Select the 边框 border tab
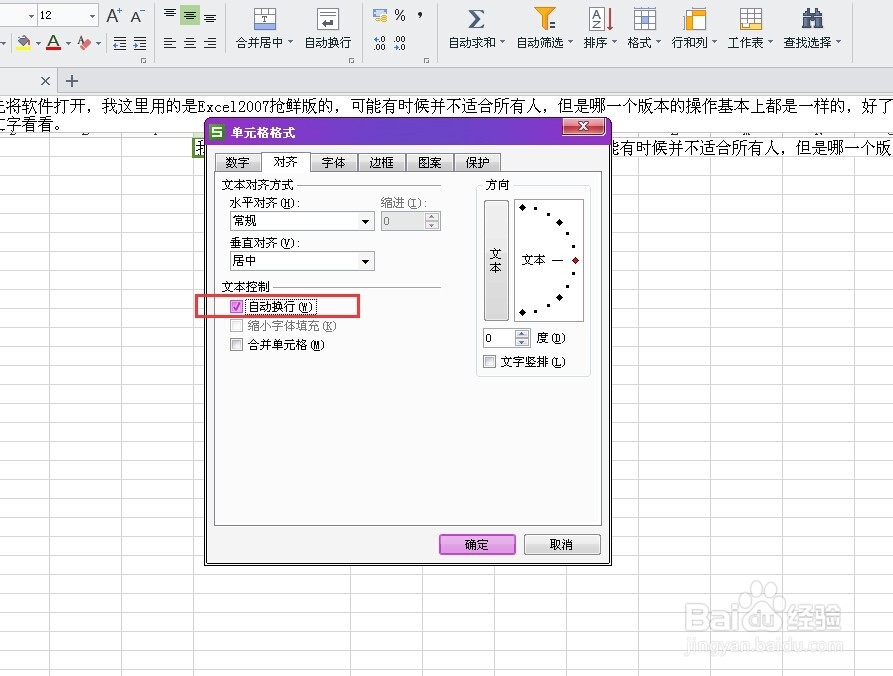Screen dimensions: 893x676 click(x=381, y=161)
